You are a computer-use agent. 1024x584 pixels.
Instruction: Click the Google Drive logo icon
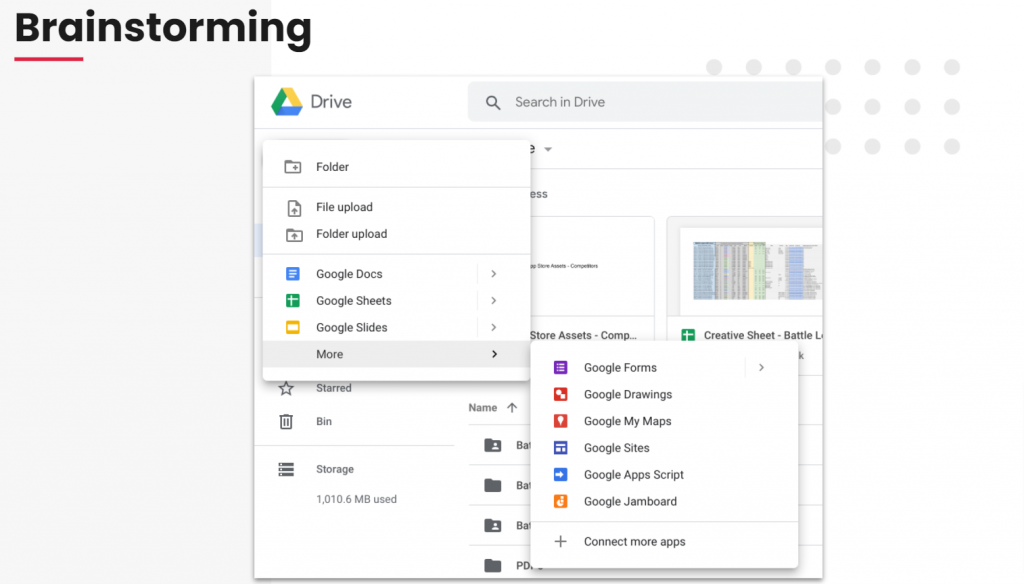(x=287, y=102)
